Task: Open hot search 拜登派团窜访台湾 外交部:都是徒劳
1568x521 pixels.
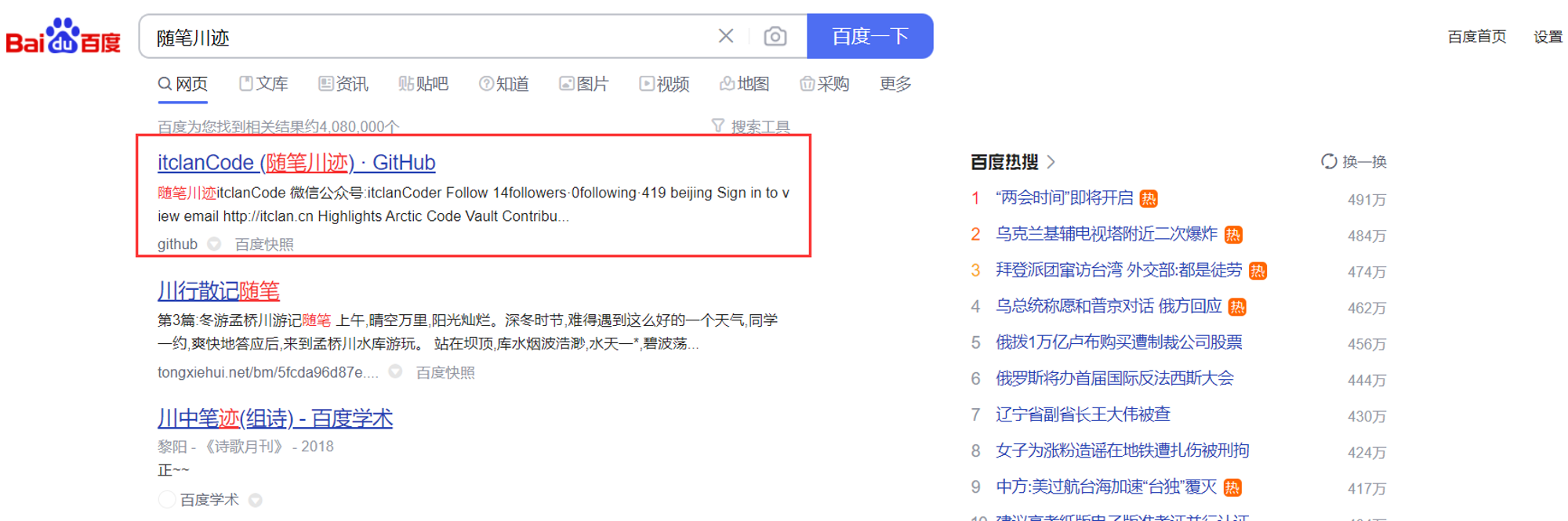Action: point(1119,270)
